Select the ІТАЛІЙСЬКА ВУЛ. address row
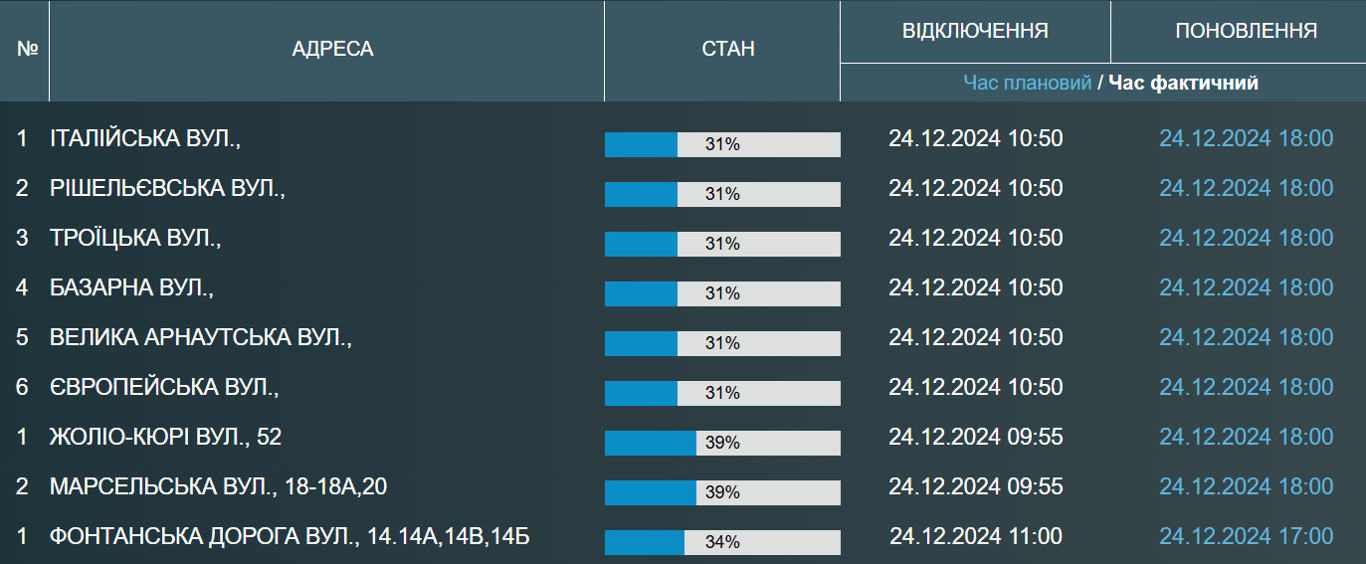The image size is (1366, 564). click(x=146, y=138)
